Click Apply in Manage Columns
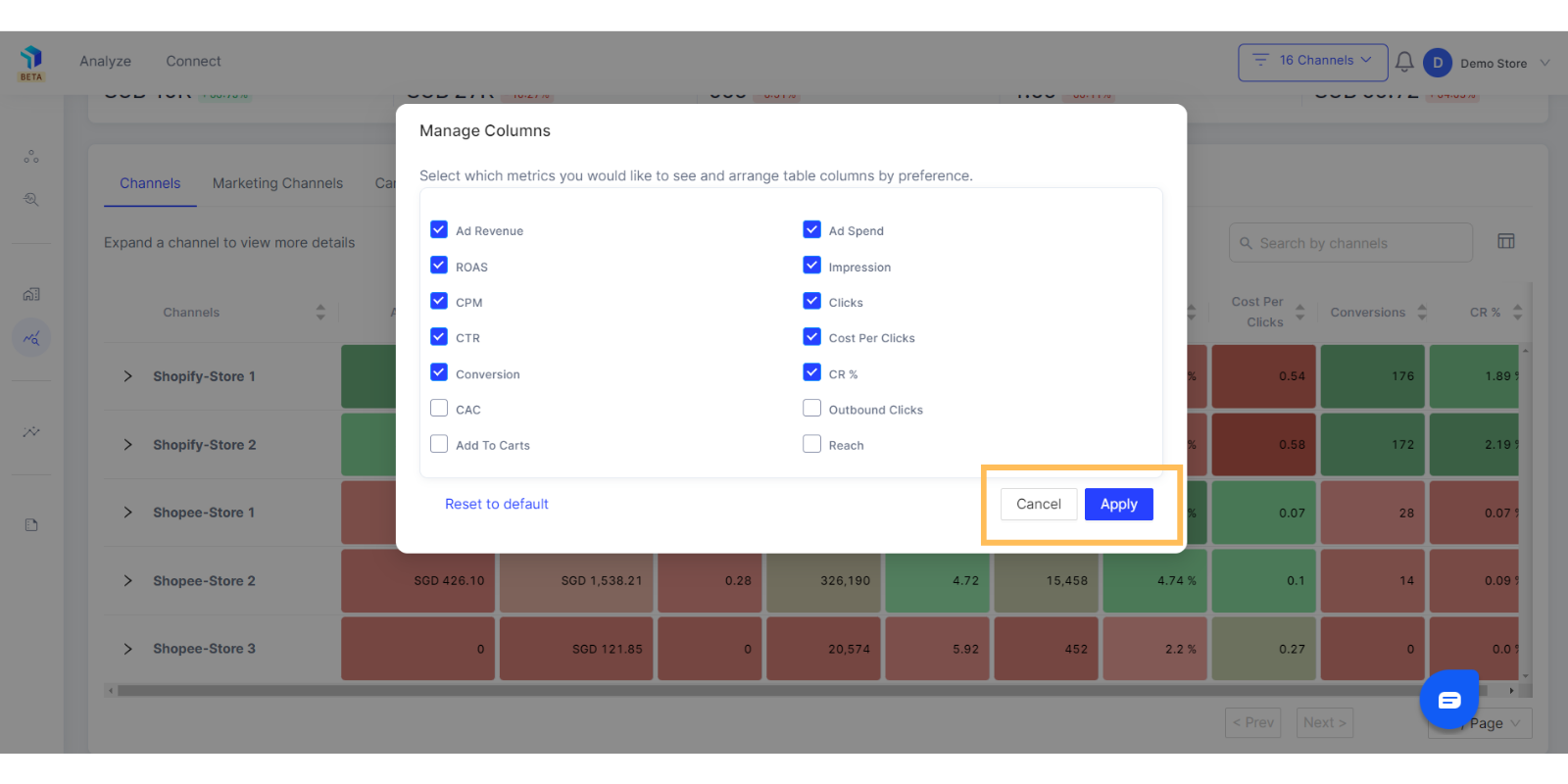The width and height of the screenshot is (1568, 784). (1119, 504)
